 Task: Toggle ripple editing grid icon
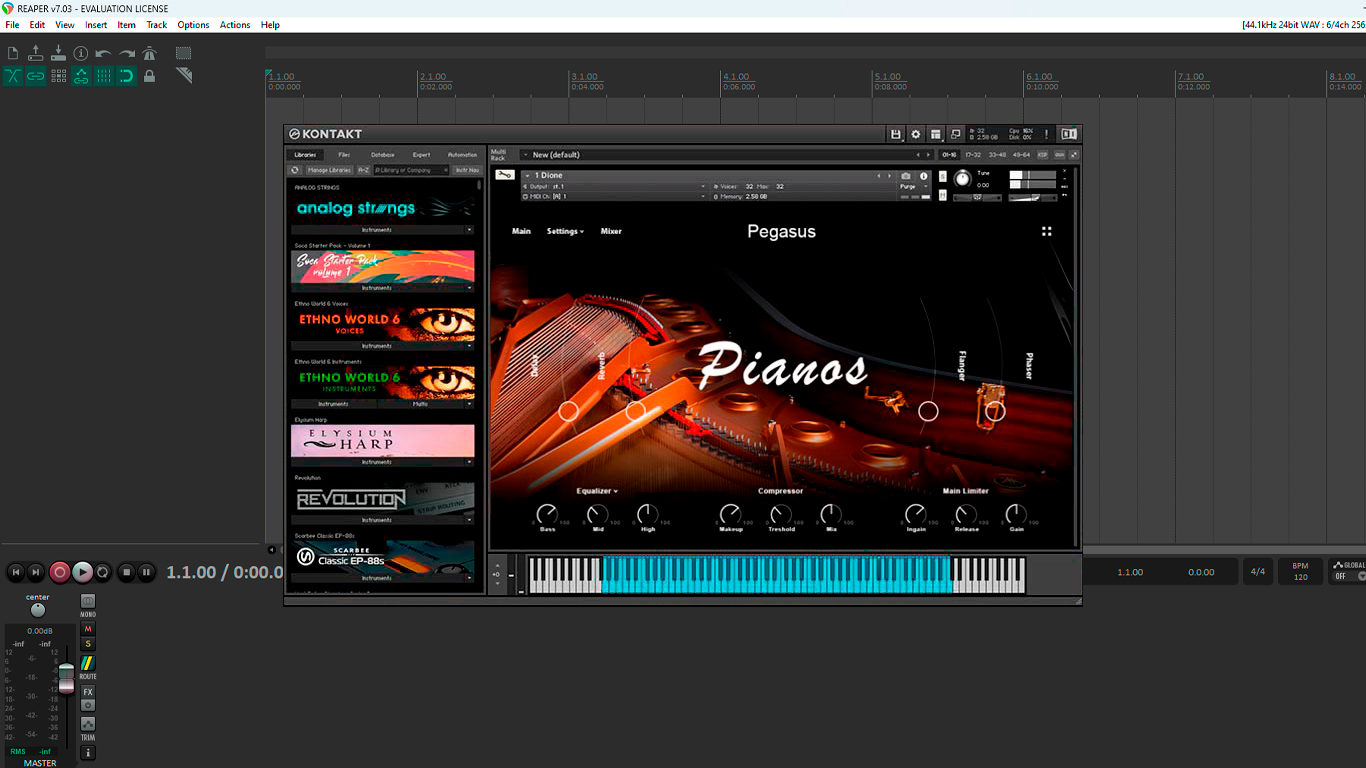point(58,76)
